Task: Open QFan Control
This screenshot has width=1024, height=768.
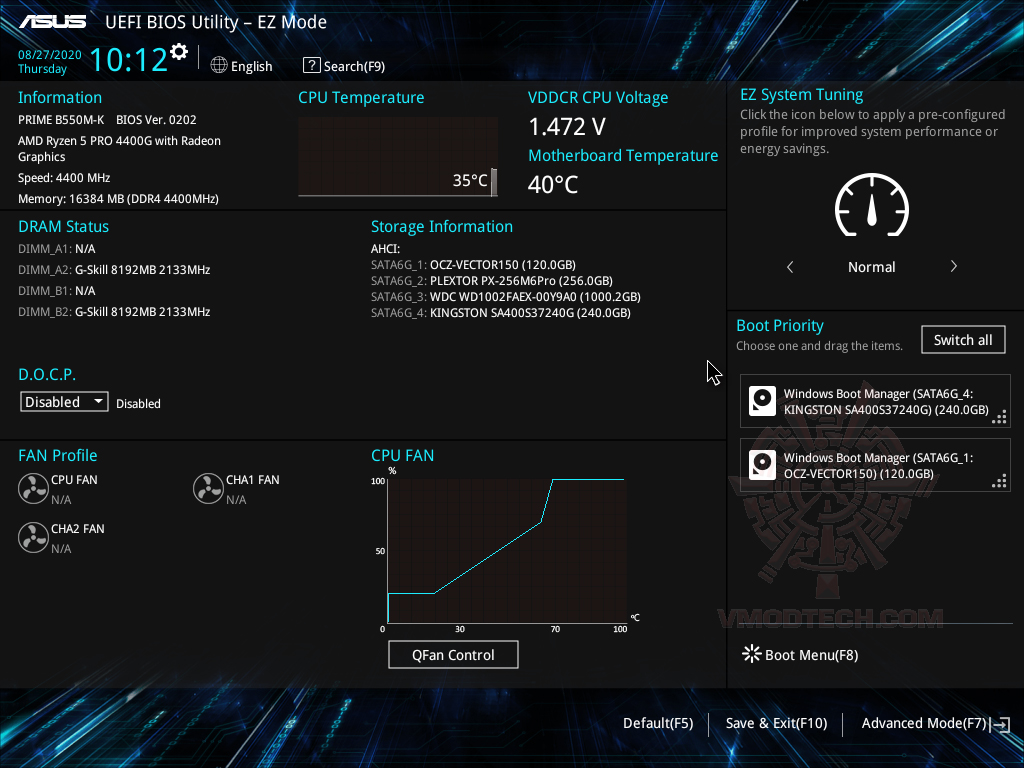Action: [x=453, y=654]
